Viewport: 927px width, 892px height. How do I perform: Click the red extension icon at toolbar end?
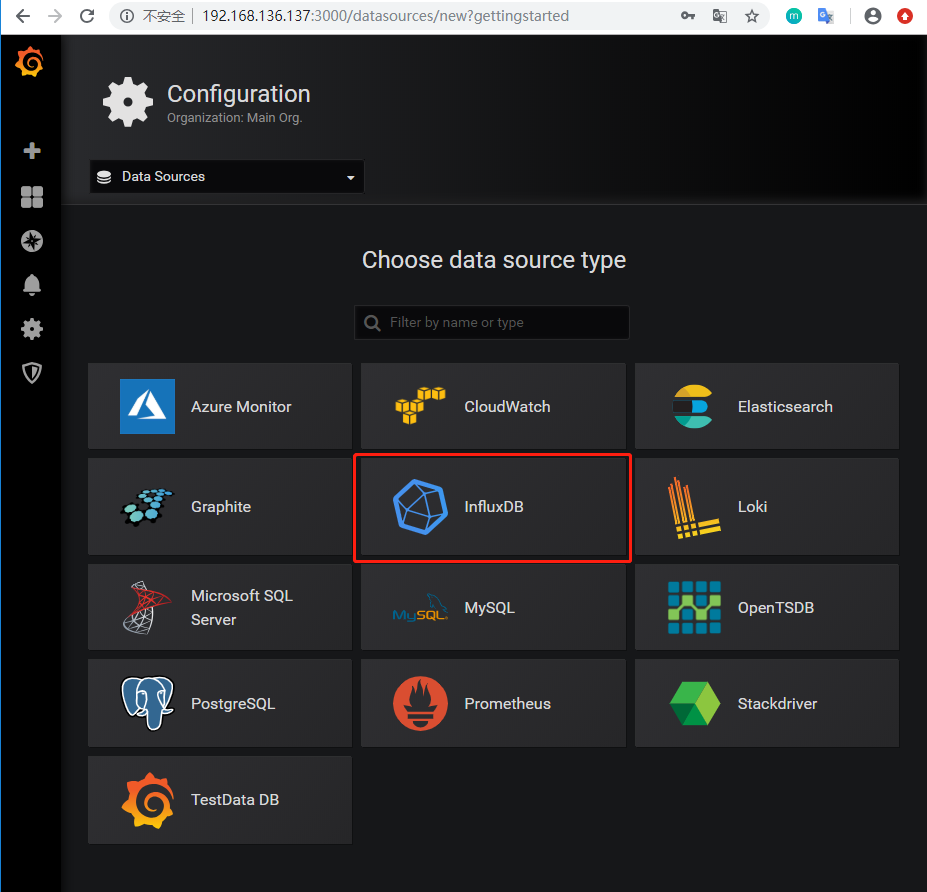tap(905, 16)
